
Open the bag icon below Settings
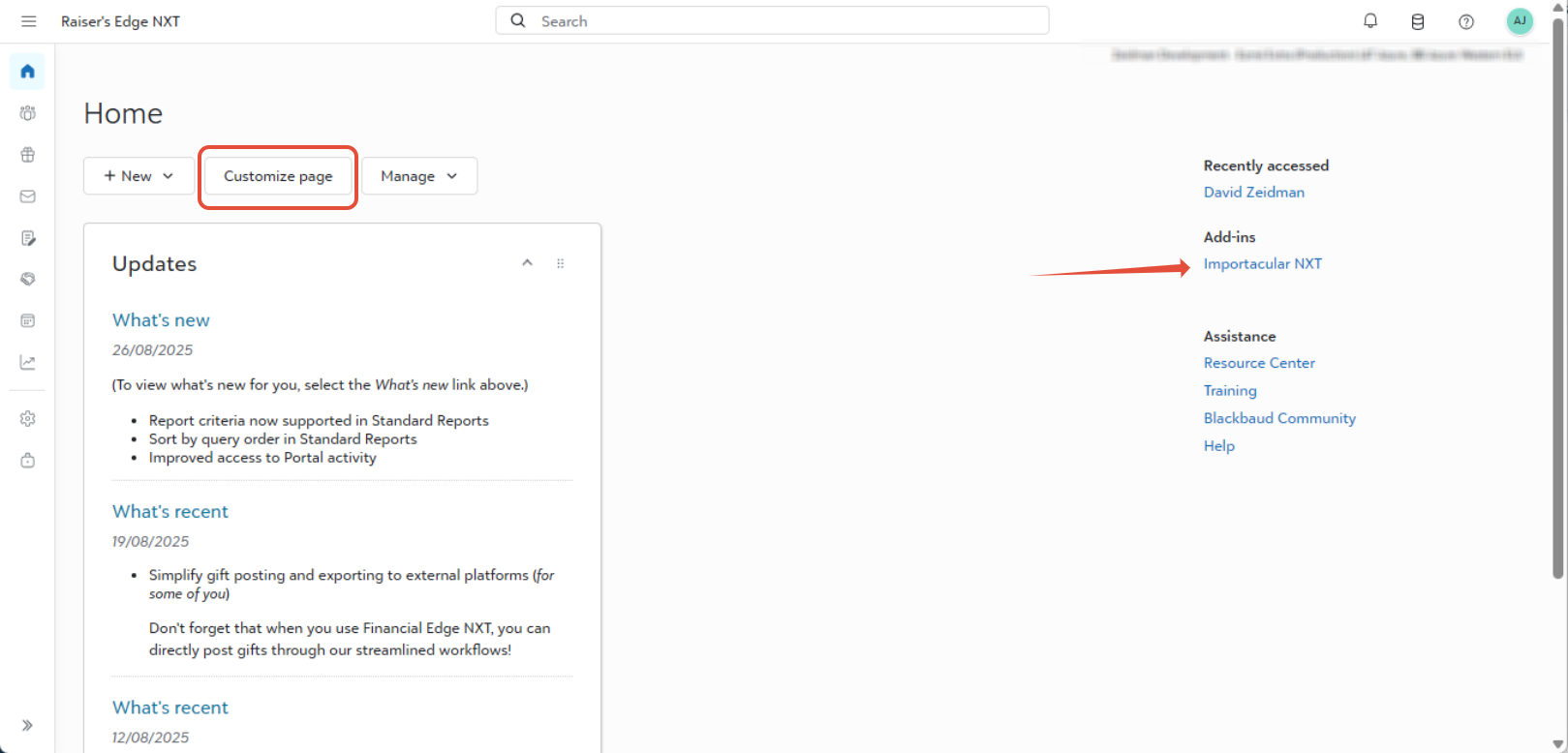(x=27, y=461)
